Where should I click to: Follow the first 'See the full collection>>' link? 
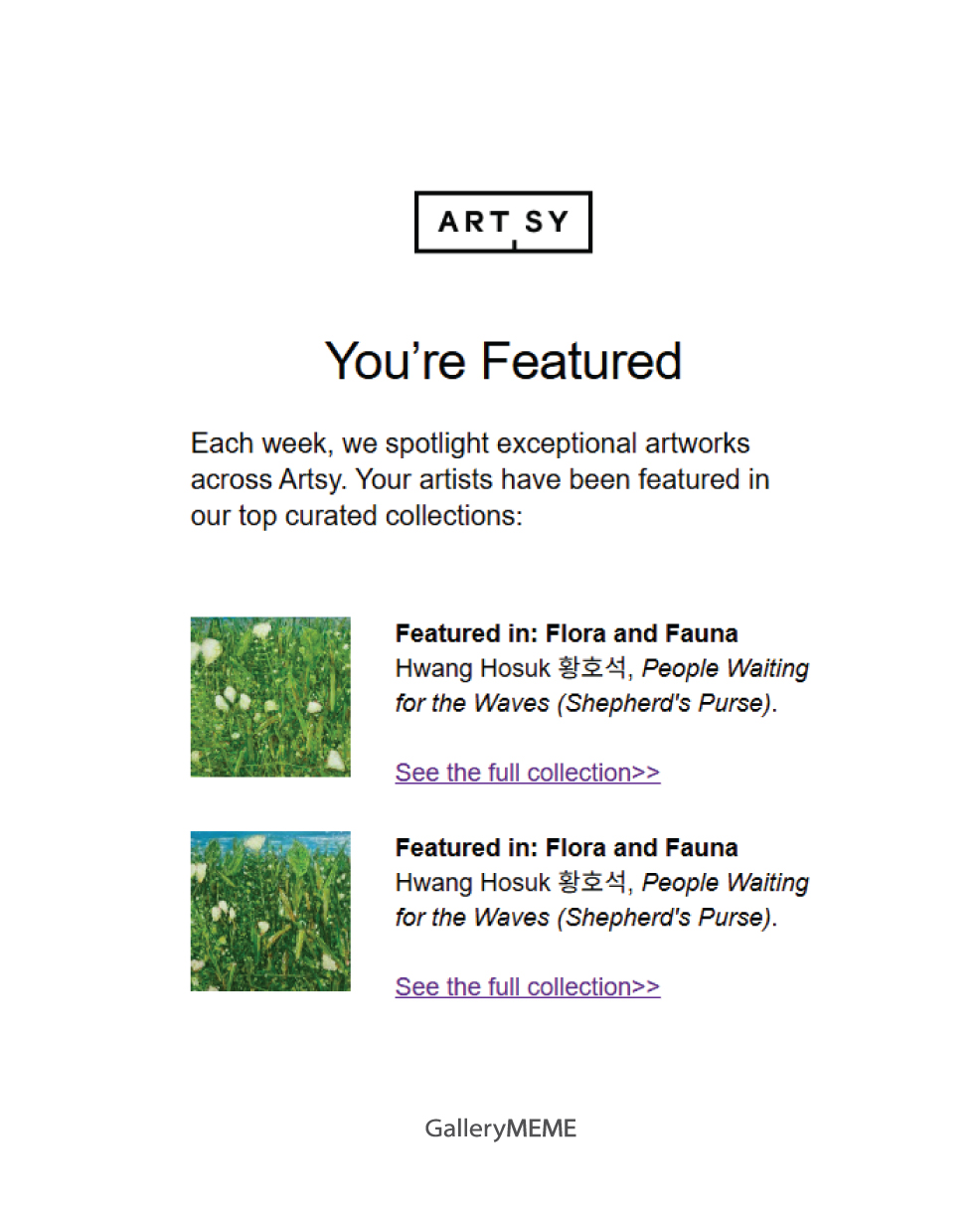[x=528, y=773]
